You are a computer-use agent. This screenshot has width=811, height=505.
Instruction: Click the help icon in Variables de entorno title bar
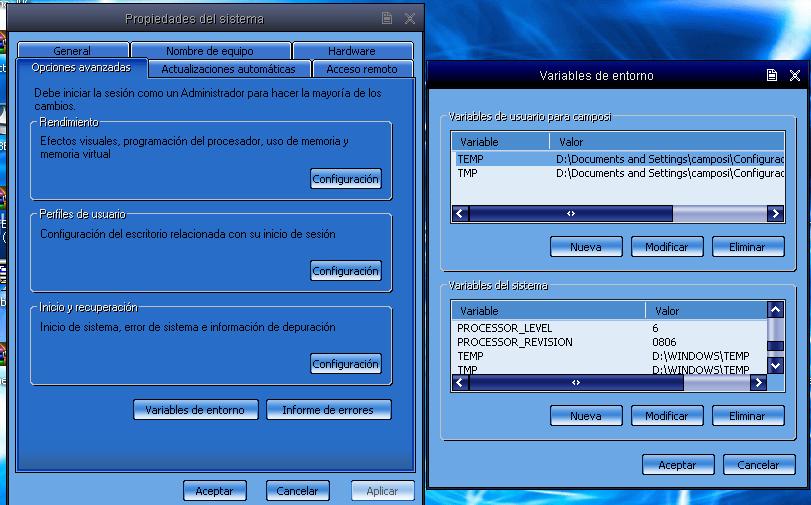(772, 75)
